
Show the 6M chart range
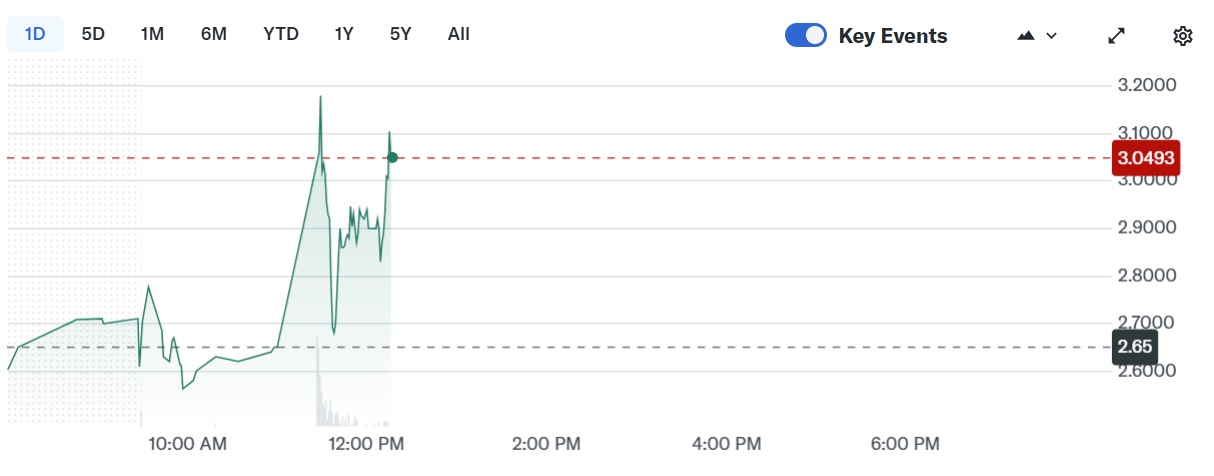click(x=214, y=34)
